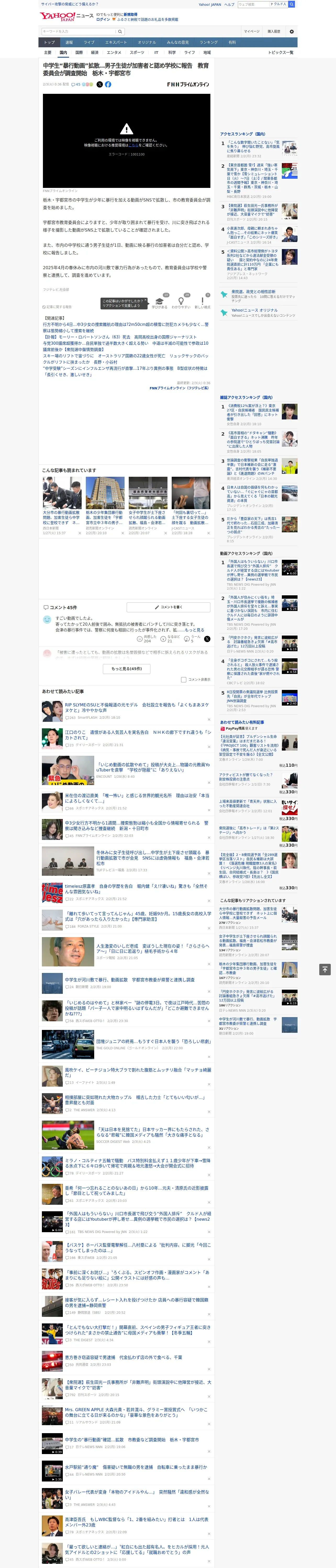Click the 新規取得 link
This screenshot has width=336, height=1568.
click(x=131, y=15)
